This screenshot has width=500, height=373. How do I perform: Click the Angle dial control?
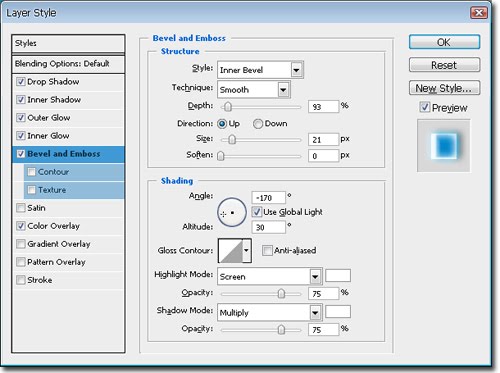232,213
